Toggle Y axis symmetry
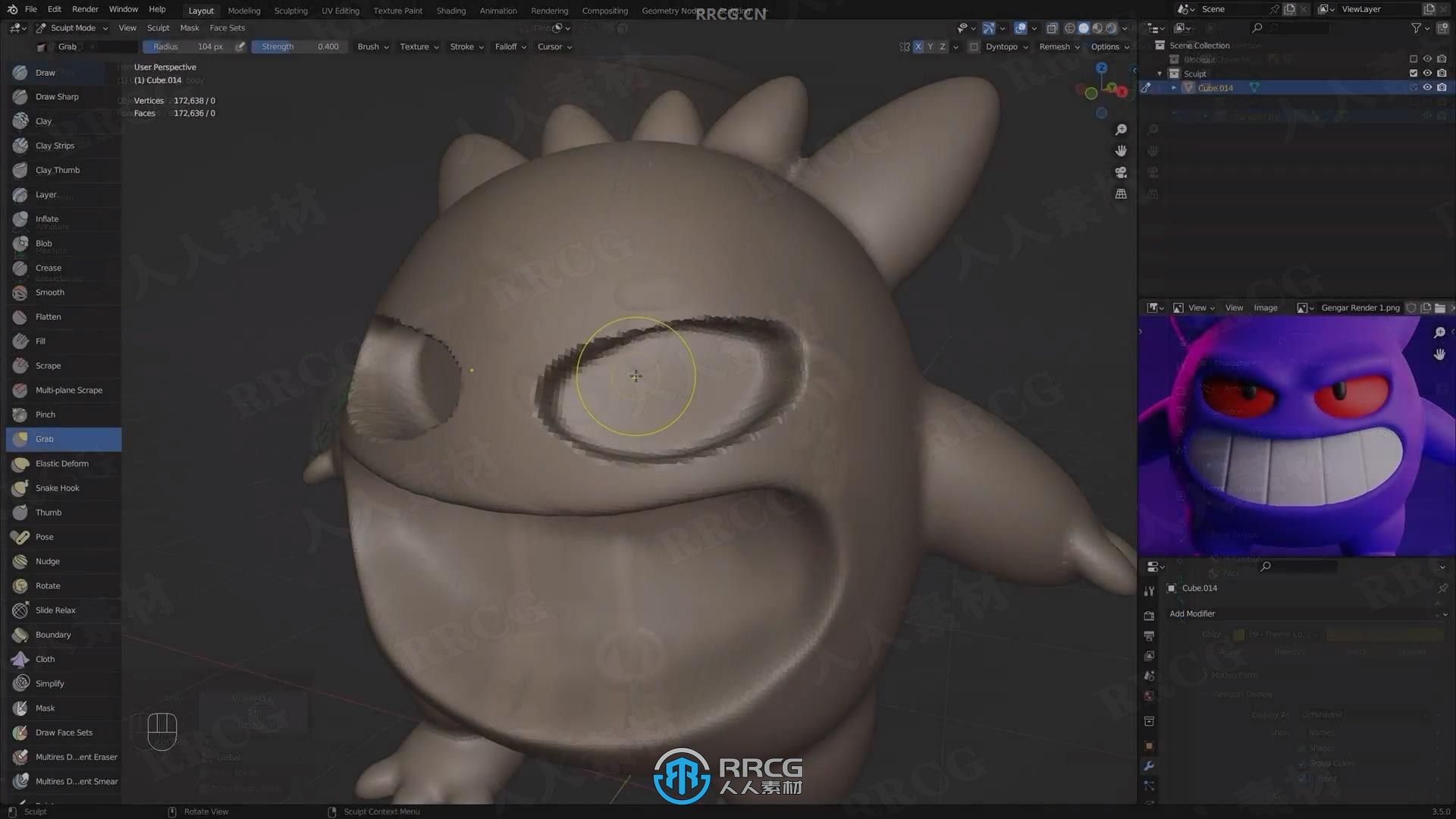The image size is (1456, 819). tap(930, 47)
